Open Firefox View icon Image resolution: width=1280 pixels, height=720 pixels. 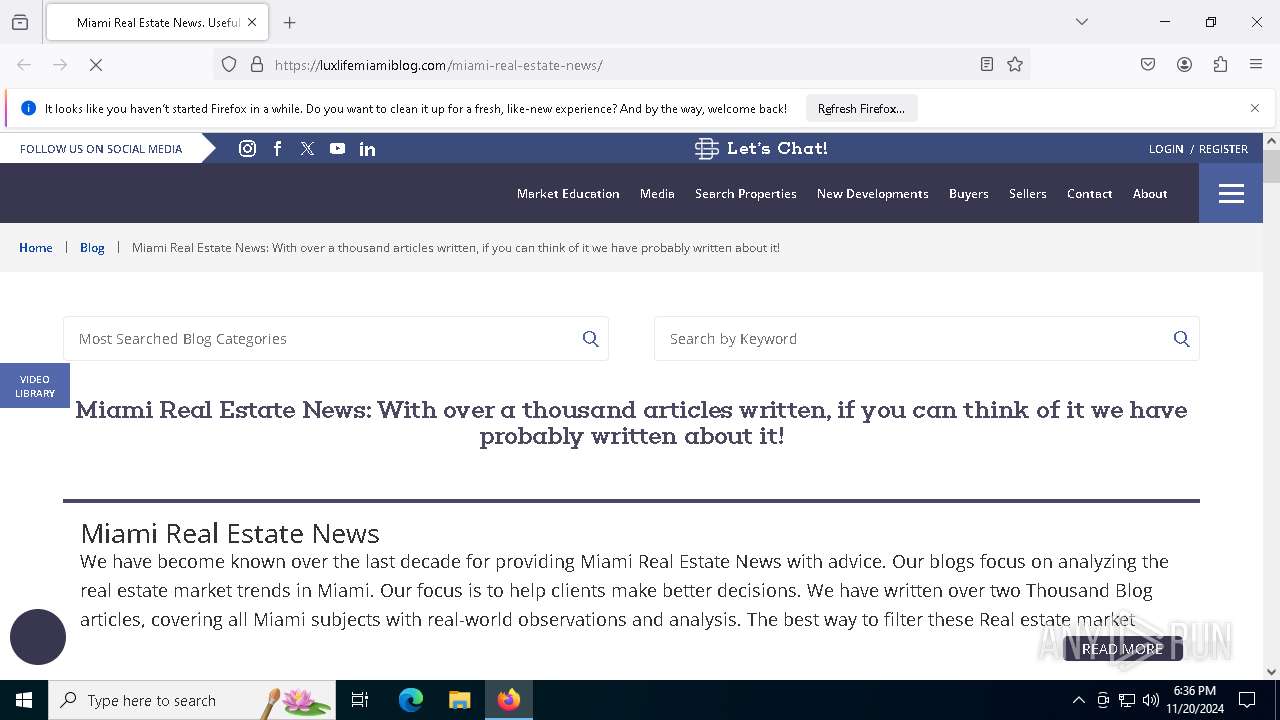coord(20,22)
